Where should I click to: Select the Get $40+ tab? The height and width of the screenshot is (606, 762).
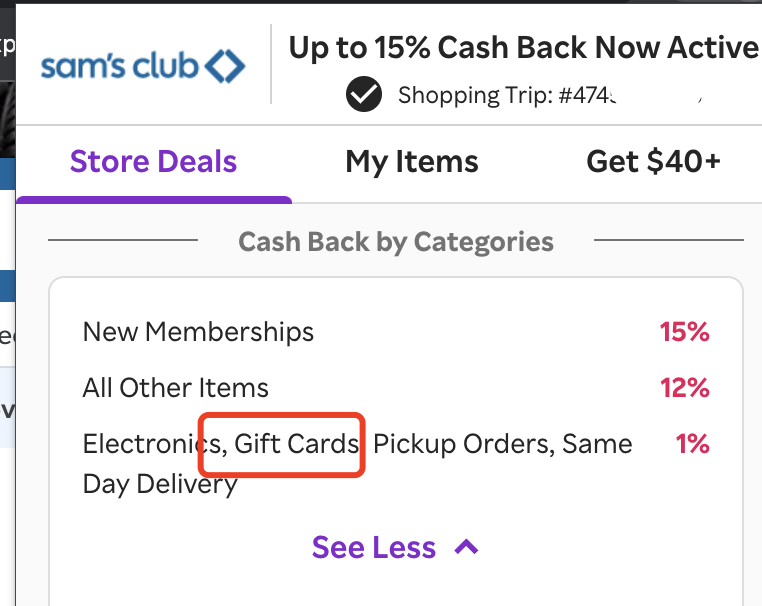pos(653,162)
